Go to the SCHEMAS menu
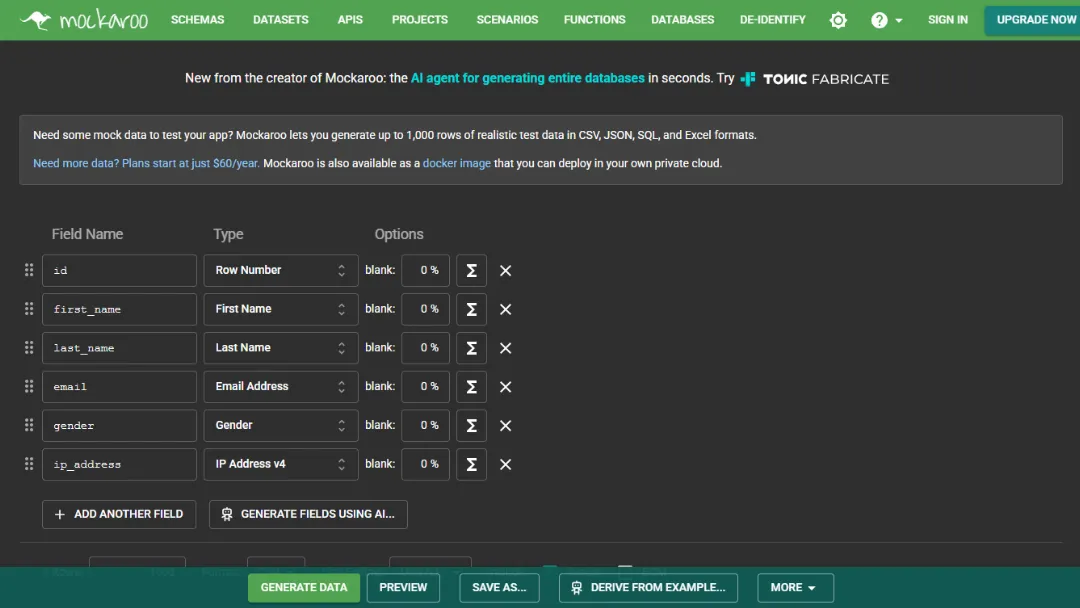Viewport: 1080px width, 608px height. pyautogui.click(x=198, y=20)
